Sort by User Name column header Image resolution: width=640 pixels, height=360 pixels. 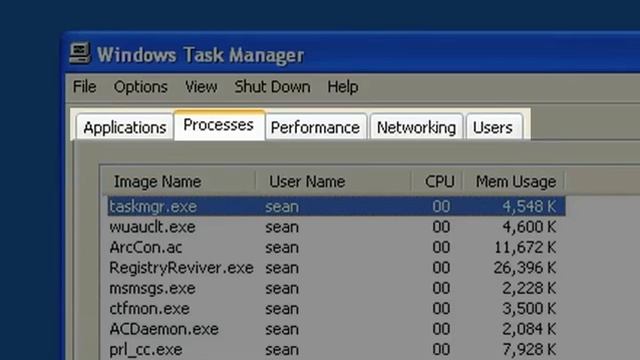(333, 181)
